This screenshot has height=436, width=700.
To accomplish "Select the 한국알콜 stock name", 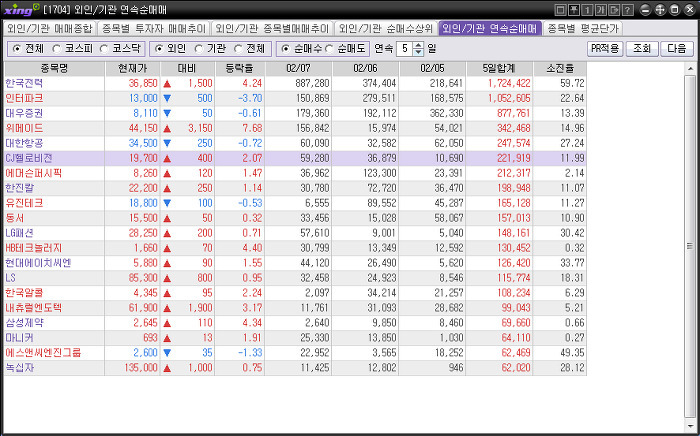I will (x=24, y=293).
